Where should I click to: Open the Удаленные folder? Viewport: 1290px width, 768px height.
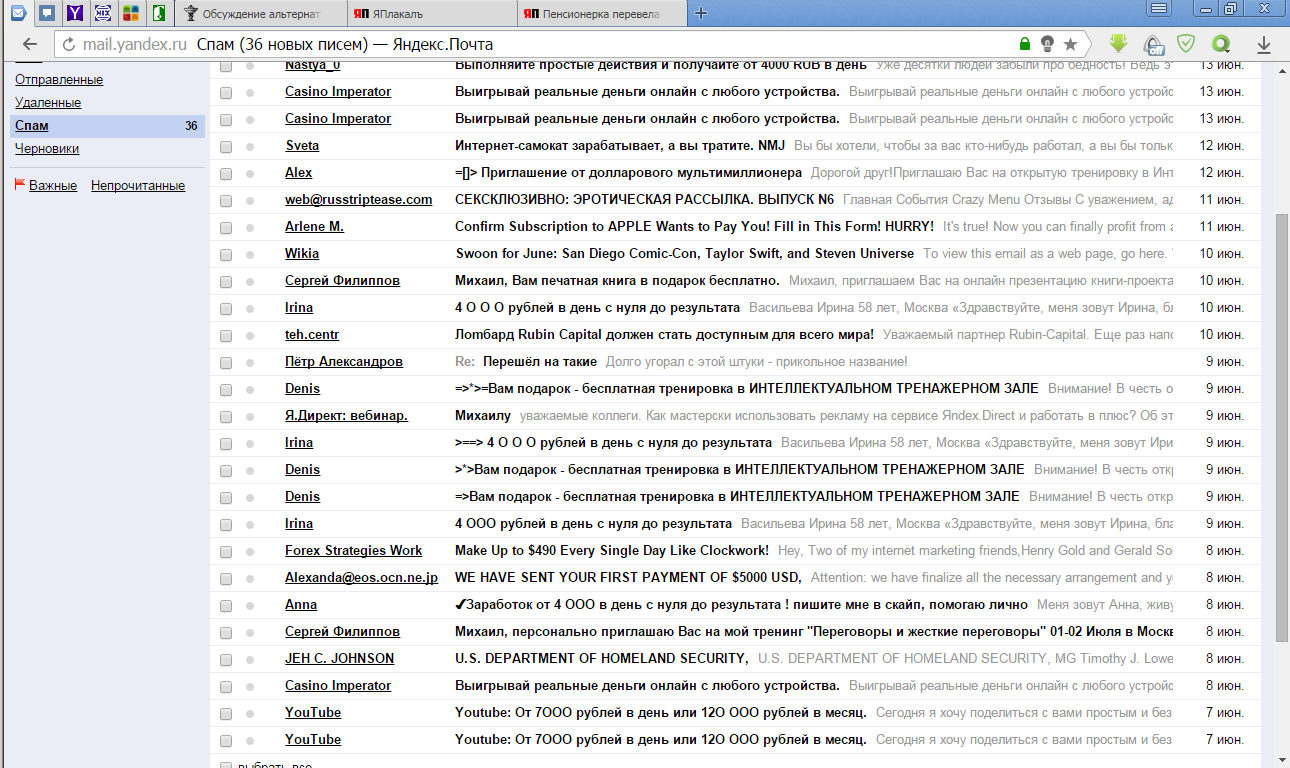click(x=48, y=103)
